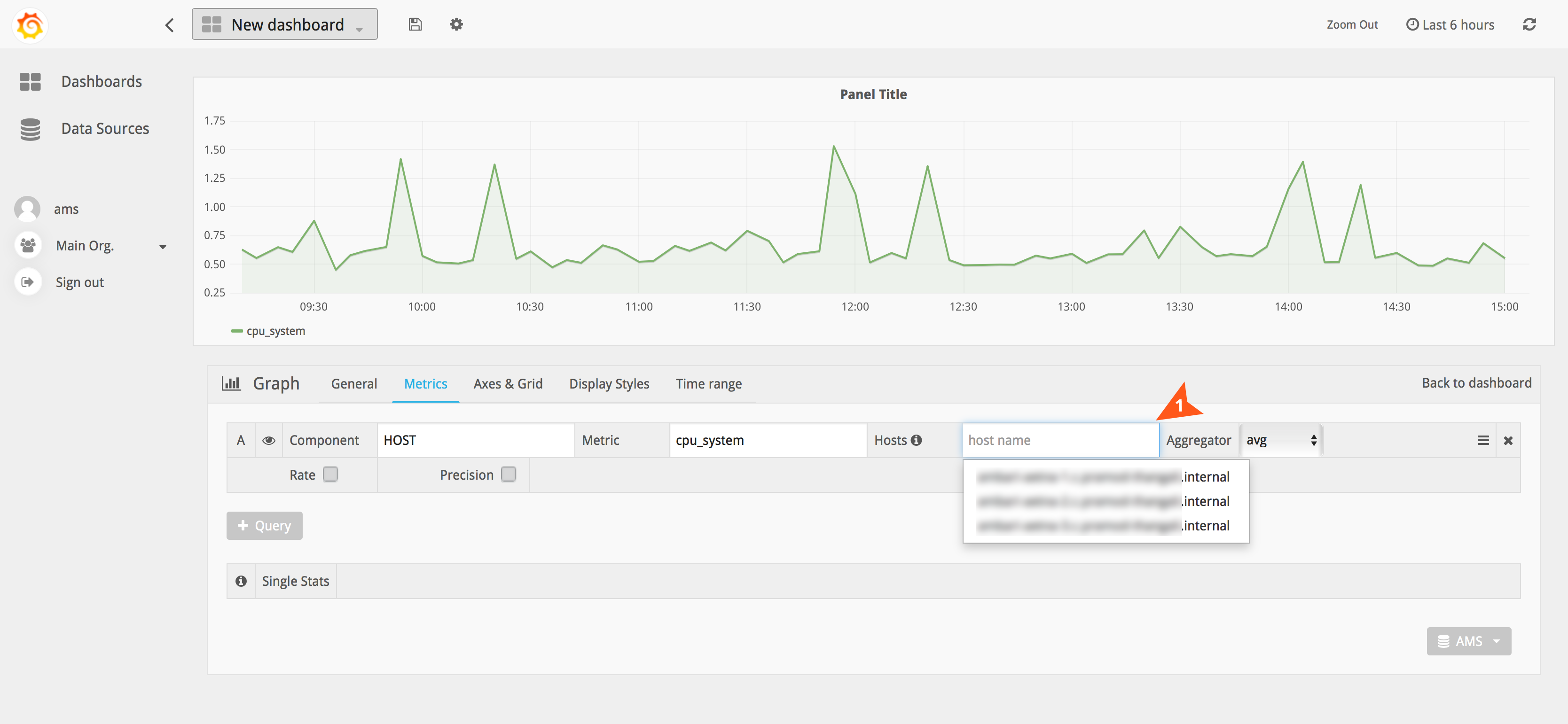Switch to Display Styles tab
Viewport: 1568px width, 724px height.
click(x=609, y=384)
